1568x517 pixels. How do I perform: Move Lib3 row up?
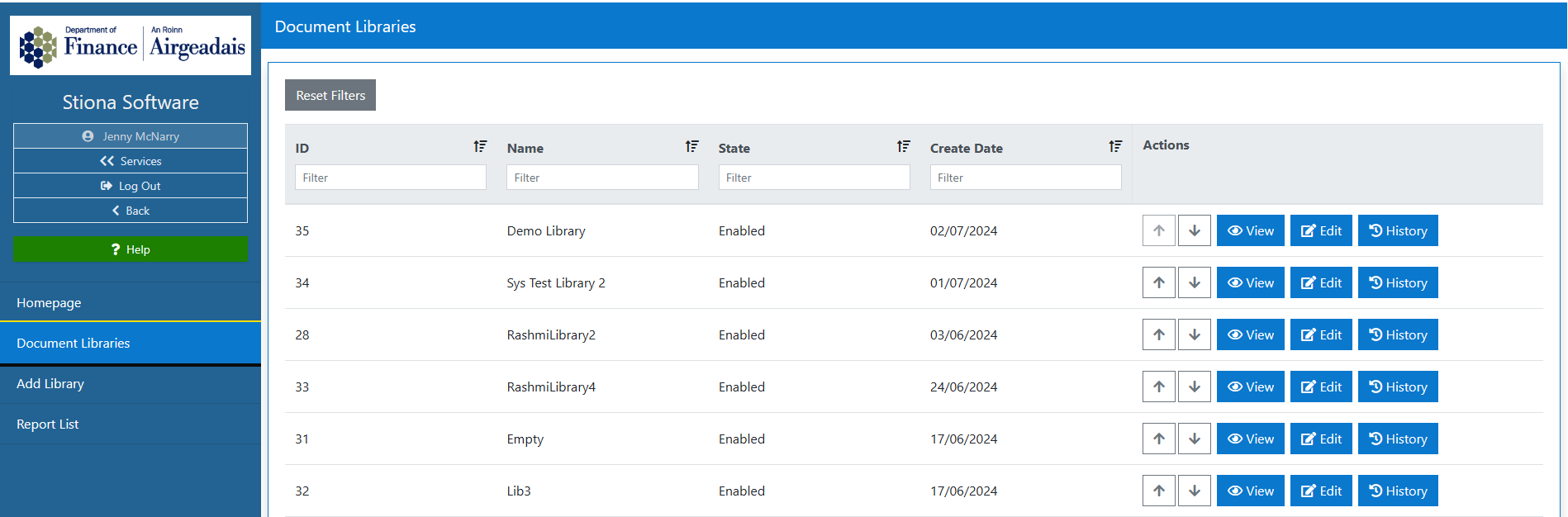pyautogui.click(x=1159, y=491)
